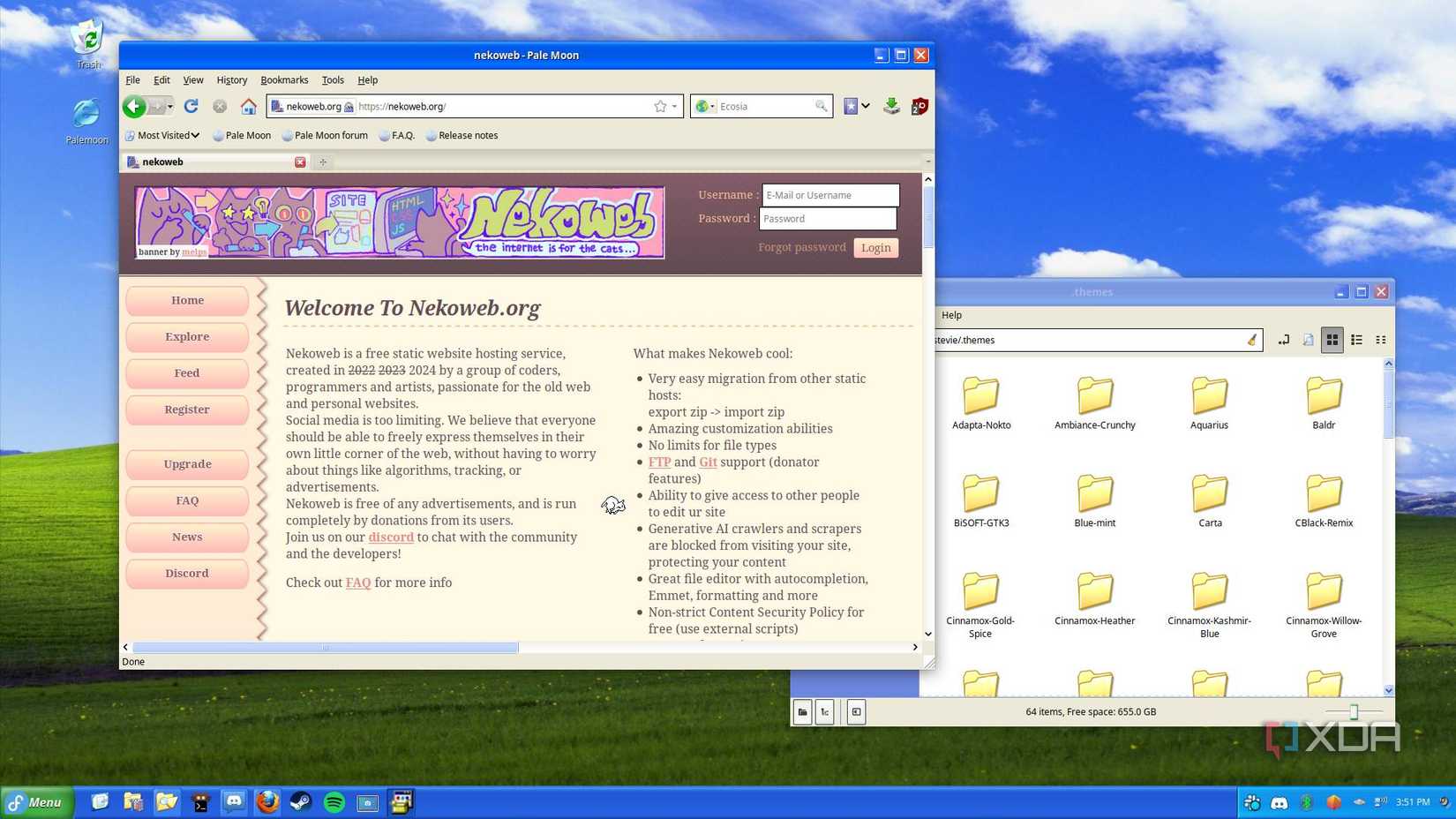Follow the Forgot password link
The width and height of the screenshot is (1456, 819).
[x=801, y=248]
